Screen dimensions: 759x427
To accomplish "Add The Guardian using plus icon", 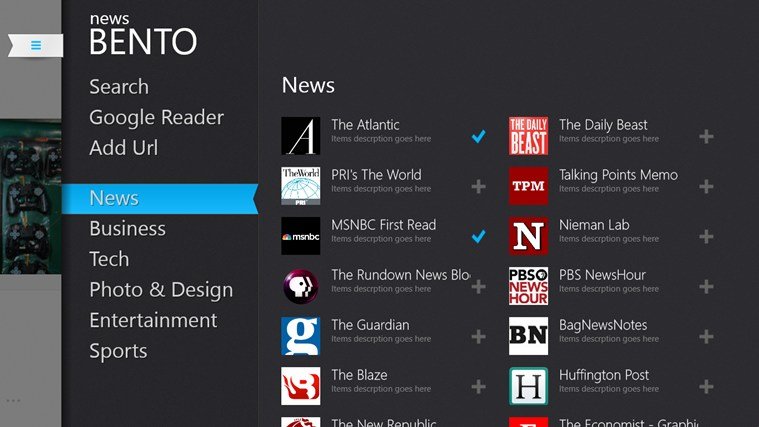I will (478, 336).
